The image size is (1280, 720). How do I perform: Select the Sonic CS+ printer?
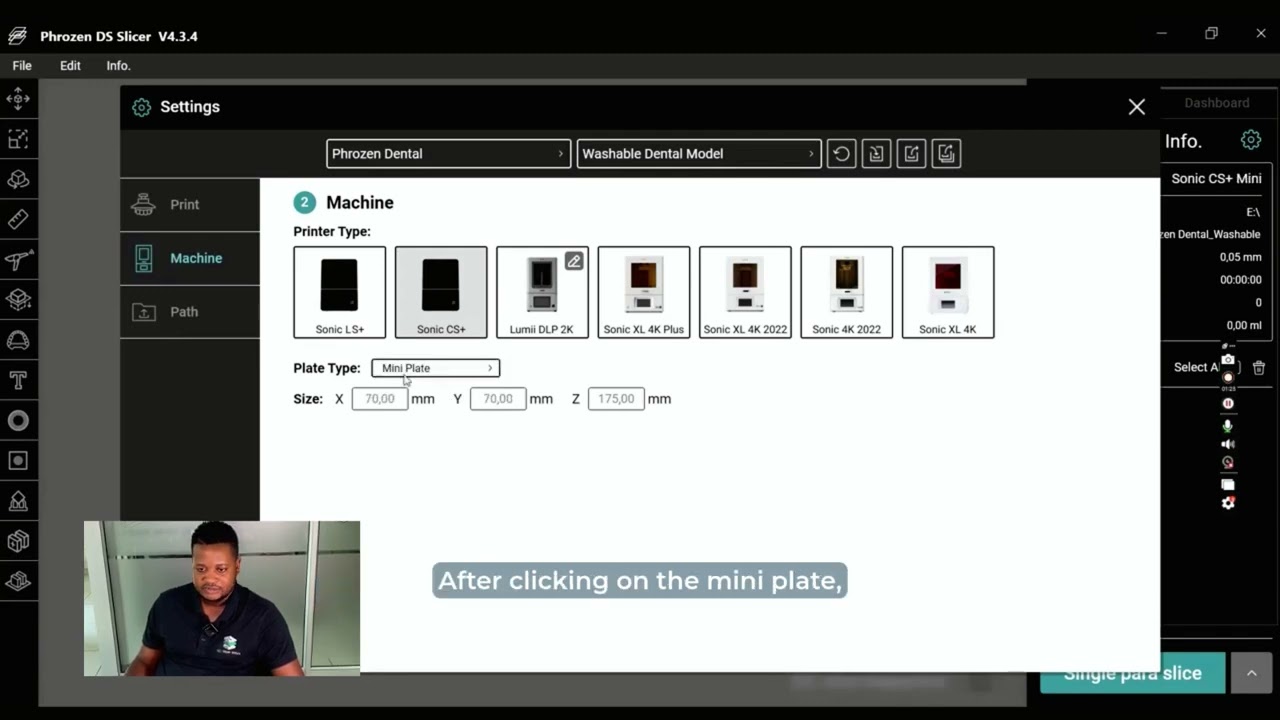pos(441,292)
